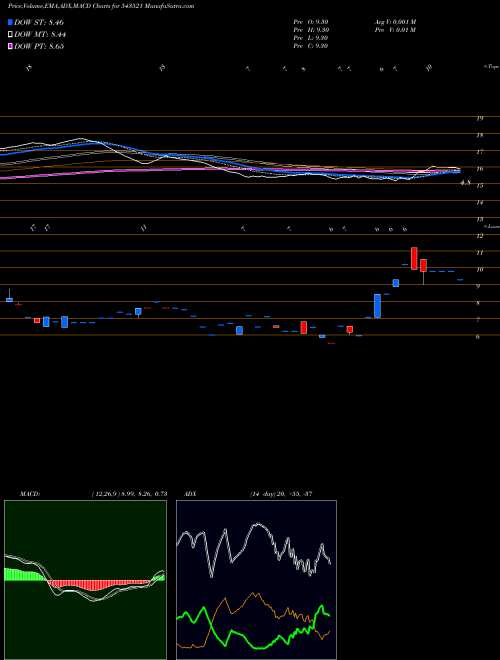Click the '<Lows' label at right edge

491,226
